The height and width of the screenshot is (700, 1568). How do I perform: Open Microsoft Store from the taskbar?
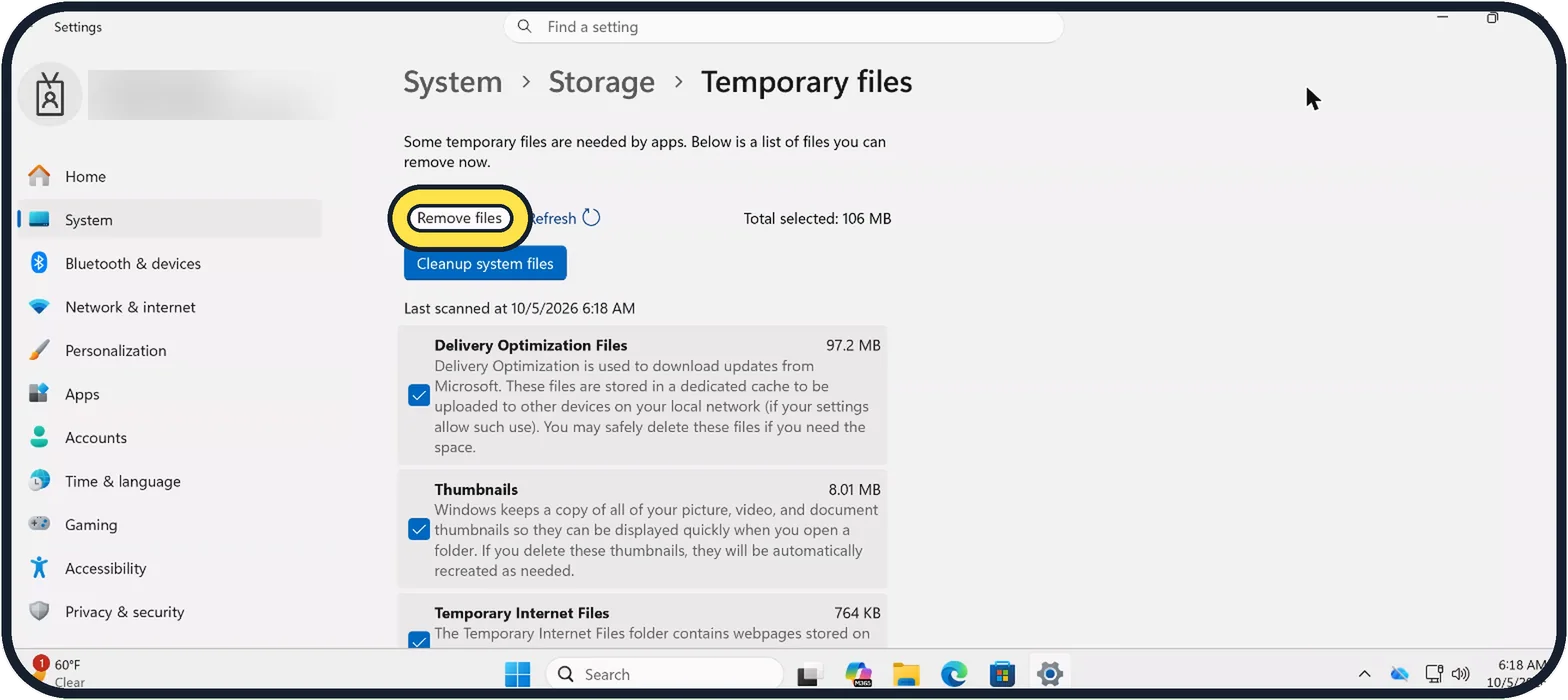pyautogui.click(x=1002, y=674)
